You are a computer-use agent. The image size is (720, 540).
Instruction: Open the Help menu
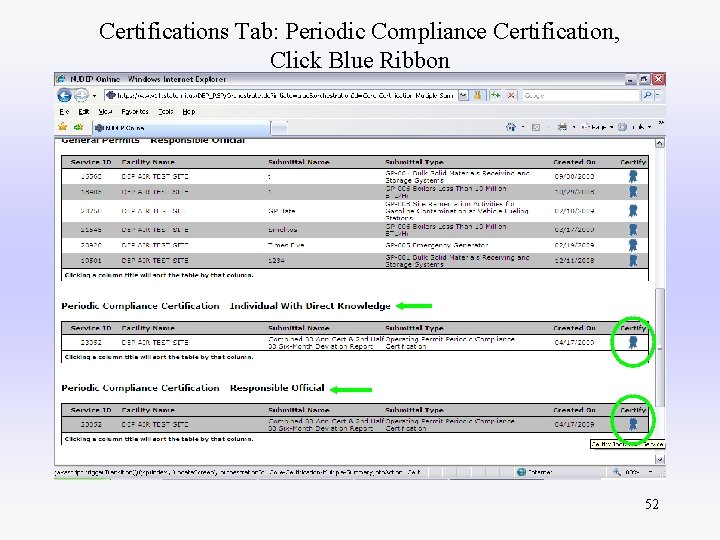tap(189, 112)
